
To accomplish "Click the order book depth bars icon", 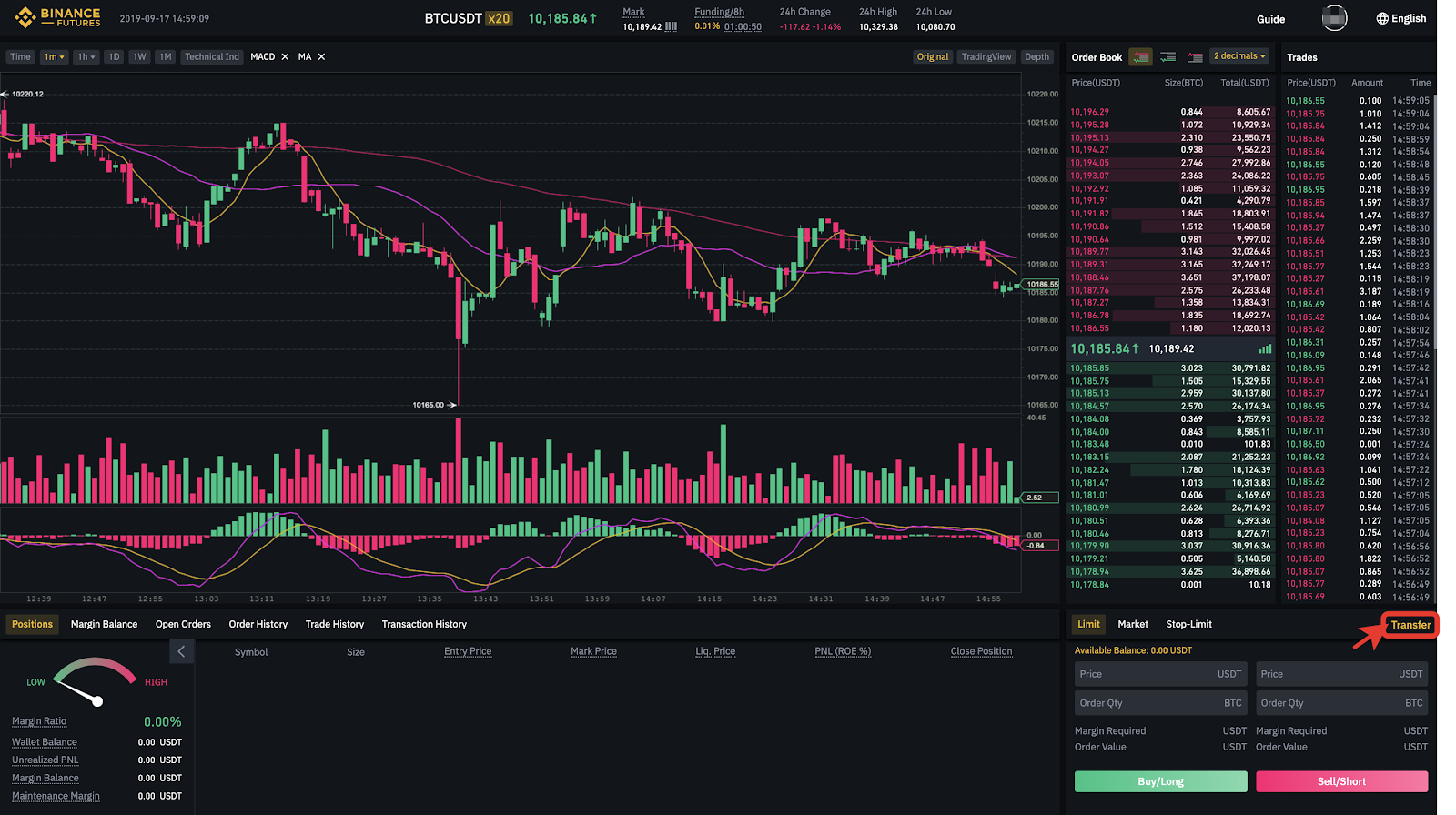I will 1265,348.
